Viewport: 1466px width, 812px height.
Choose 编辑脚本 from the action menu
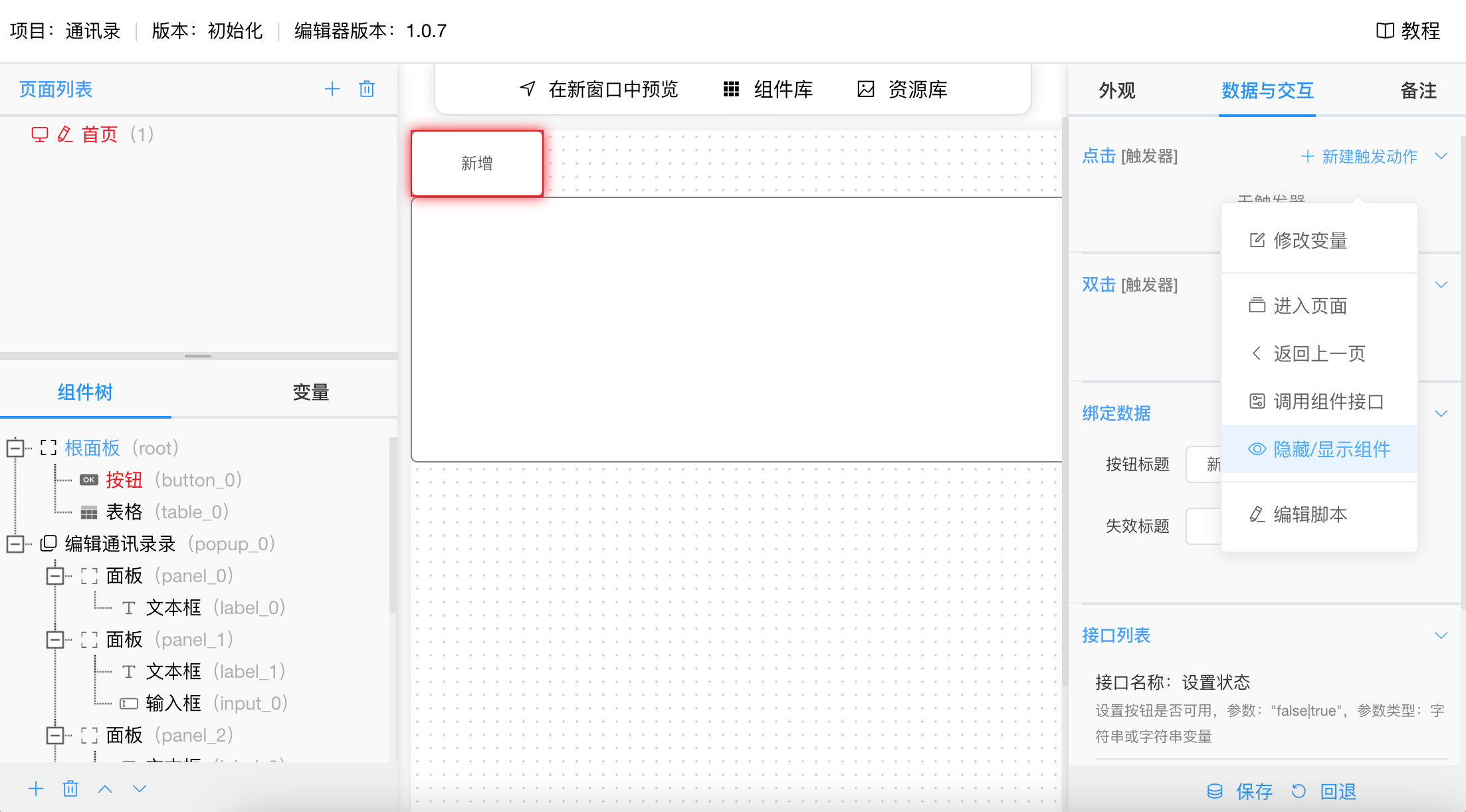(x=1319, y=514)
